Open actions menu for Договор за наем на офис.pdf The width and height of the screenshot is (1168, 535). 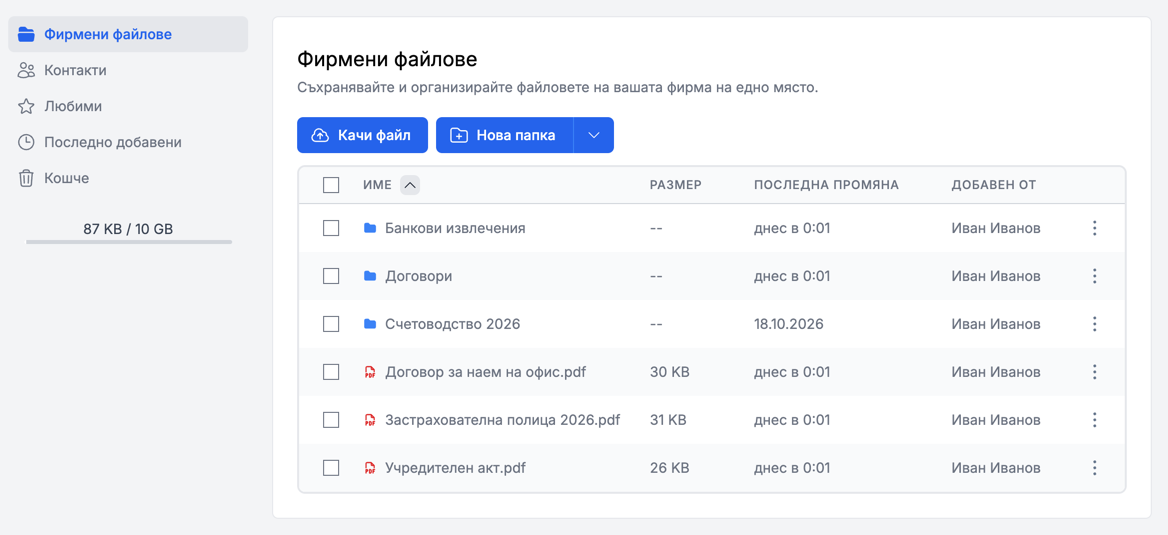pyautogui.click(x=1094, y=372)
